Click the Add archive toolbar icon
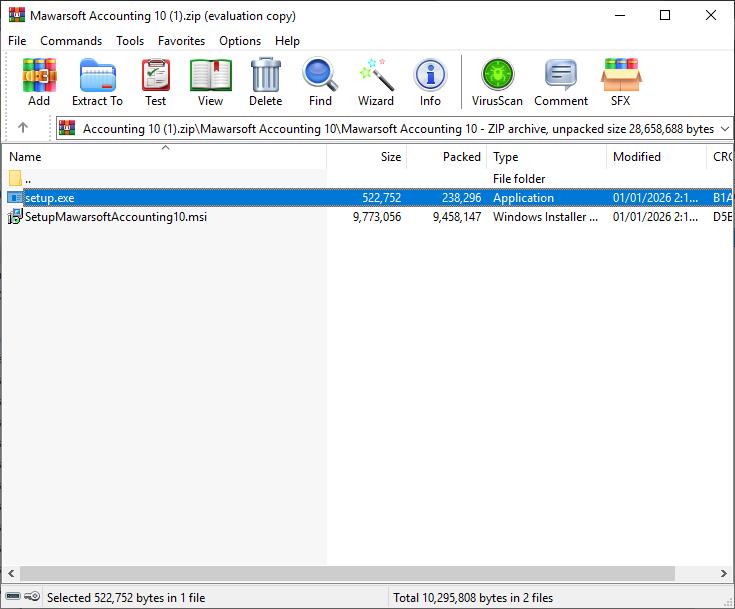The image size is (735, 609). pos(39,82)
